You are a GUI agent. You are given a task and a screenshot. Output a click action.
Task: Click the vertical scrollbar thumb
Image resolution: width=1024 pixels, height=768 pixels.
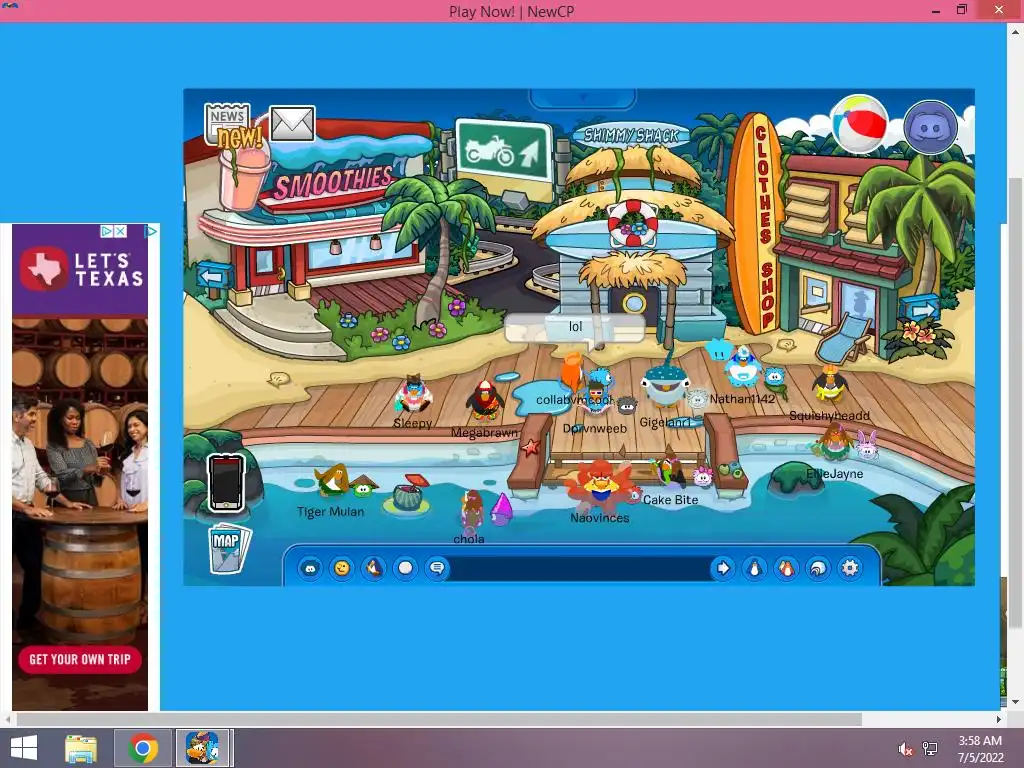coord(1016,402)
